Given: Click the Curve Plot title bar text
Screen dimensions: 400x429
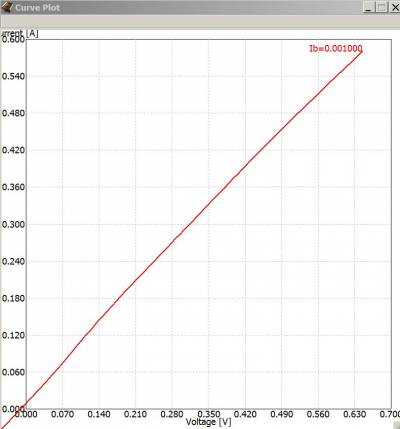Looking at the screenshot, I should (37, 8).
